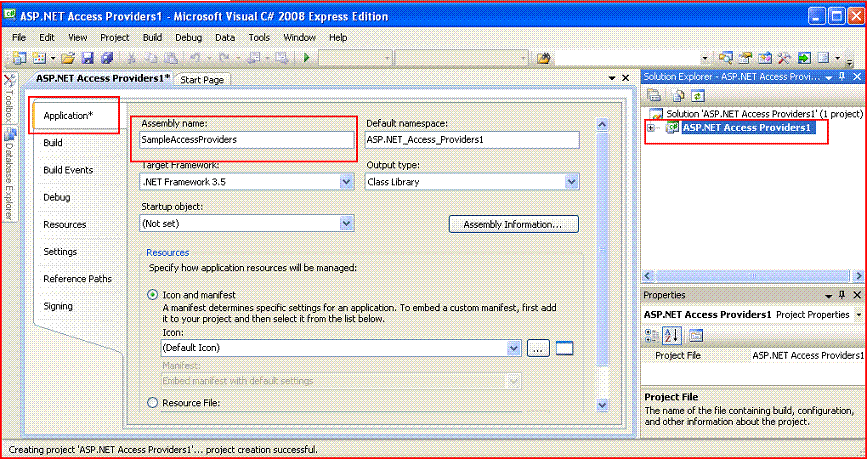Select the Signing settings tab
The image size is (867, 459).
tap(58, 306)
